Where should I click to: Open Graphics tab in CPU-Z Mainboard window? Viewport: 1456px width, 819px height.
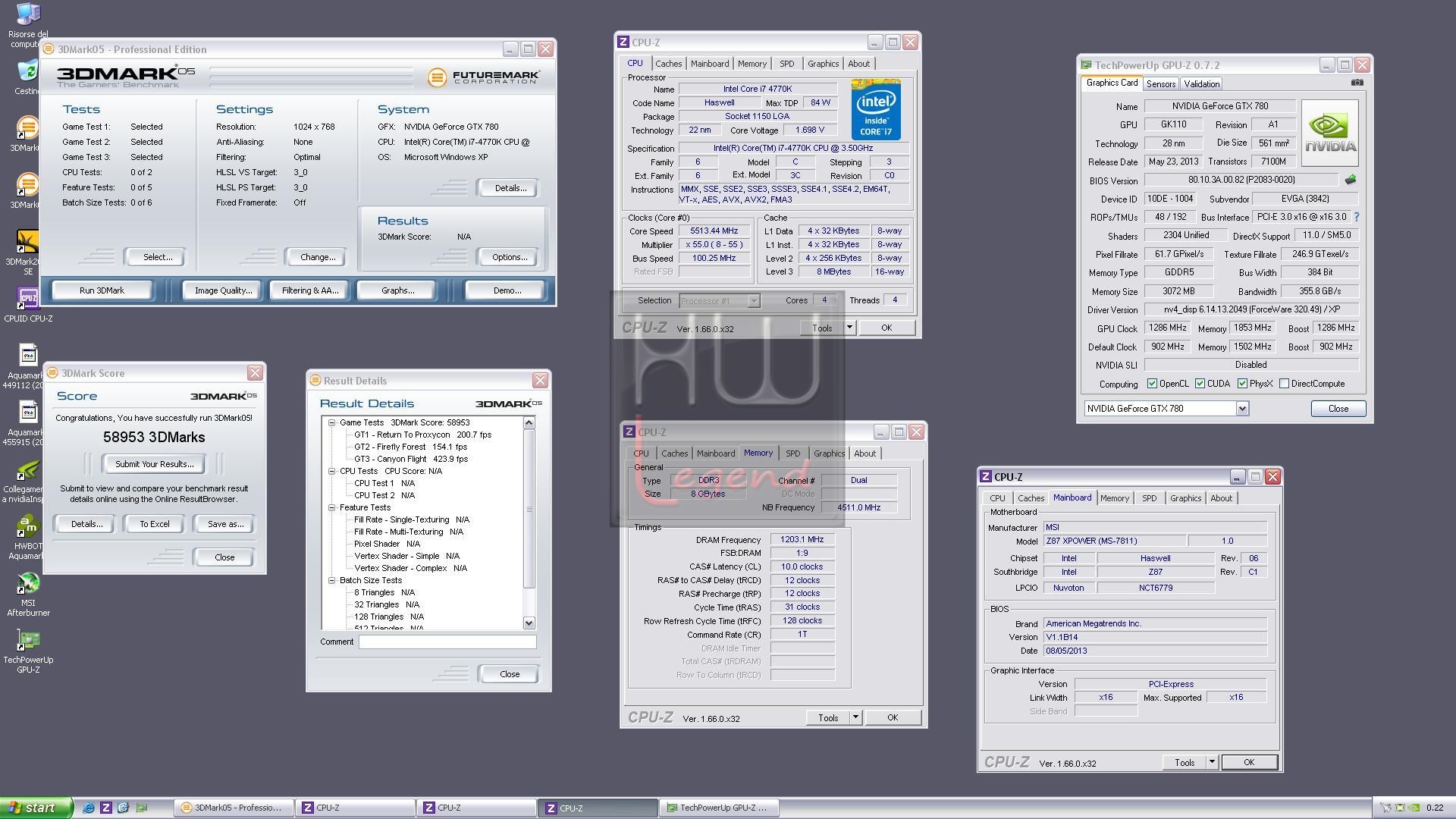click(x=1185, y=498)
